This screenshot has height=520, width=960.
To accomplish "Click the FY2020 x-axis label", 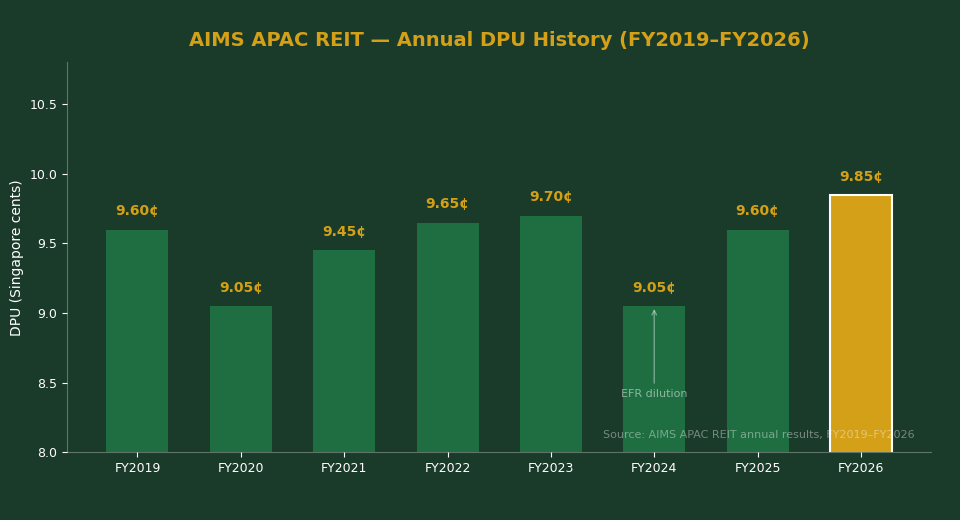I will click(241, 469).
